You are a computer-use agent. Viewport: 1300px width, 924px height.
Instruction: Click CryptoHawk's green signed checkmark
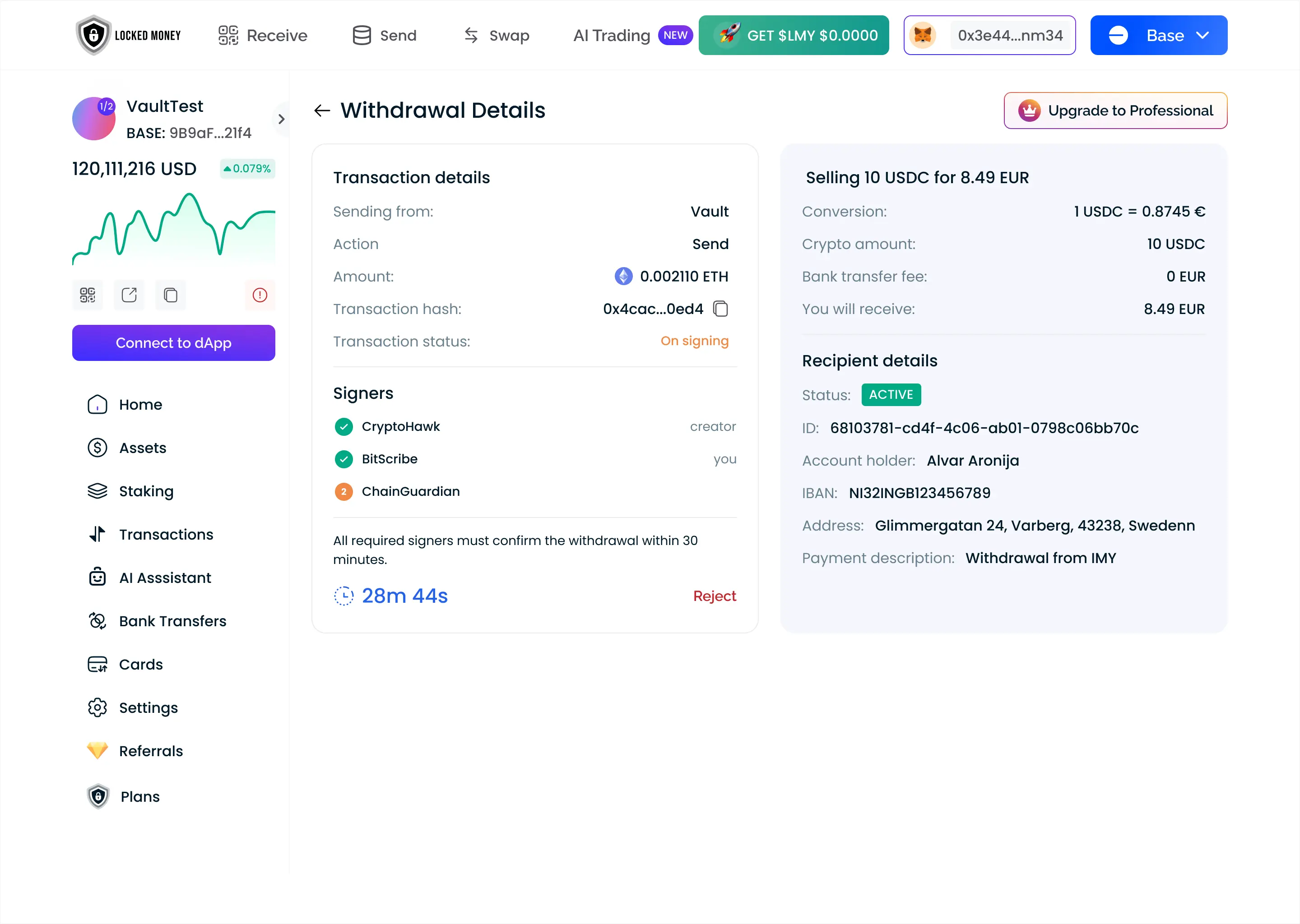[344, 427]
